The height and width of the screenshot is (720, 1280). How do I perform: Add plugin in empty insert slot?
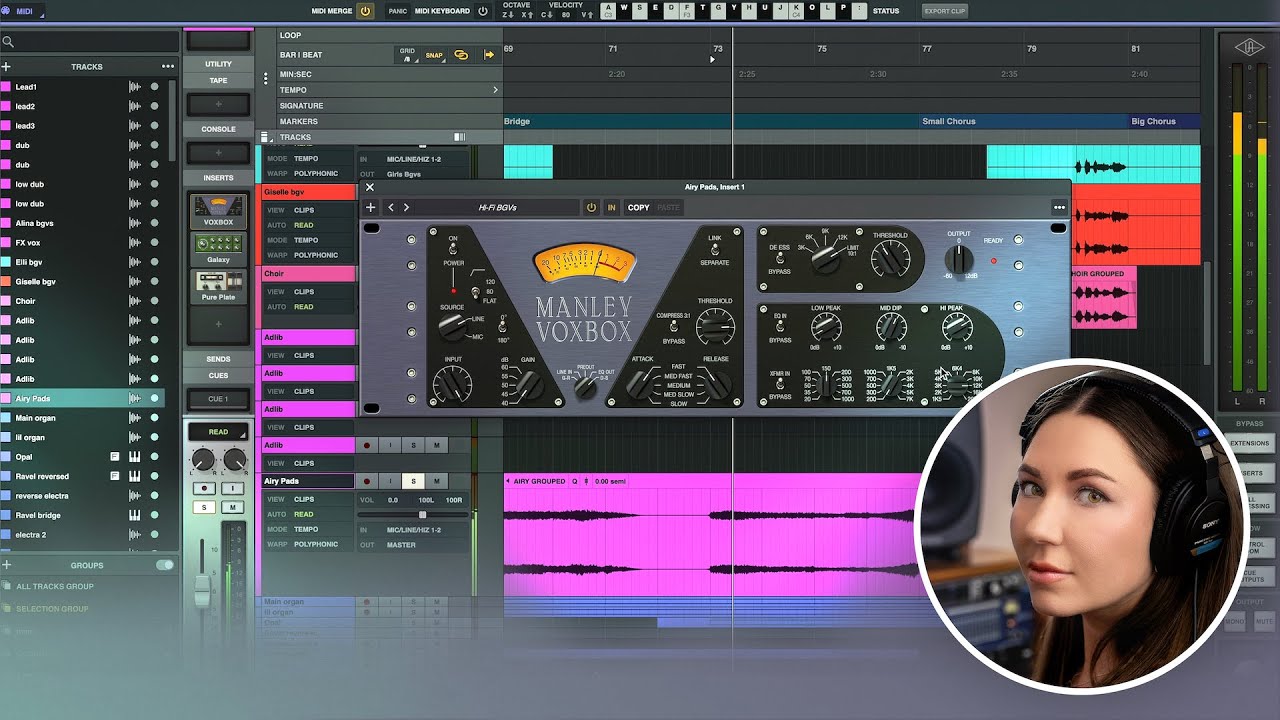coord(218,324)
